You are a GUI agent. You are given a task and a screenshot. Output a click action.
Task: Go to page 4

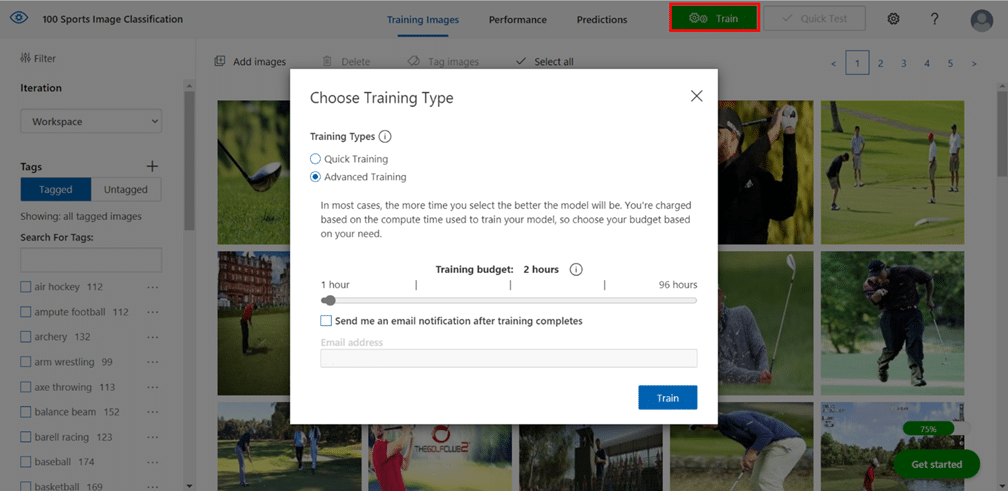tap(926, 64)
